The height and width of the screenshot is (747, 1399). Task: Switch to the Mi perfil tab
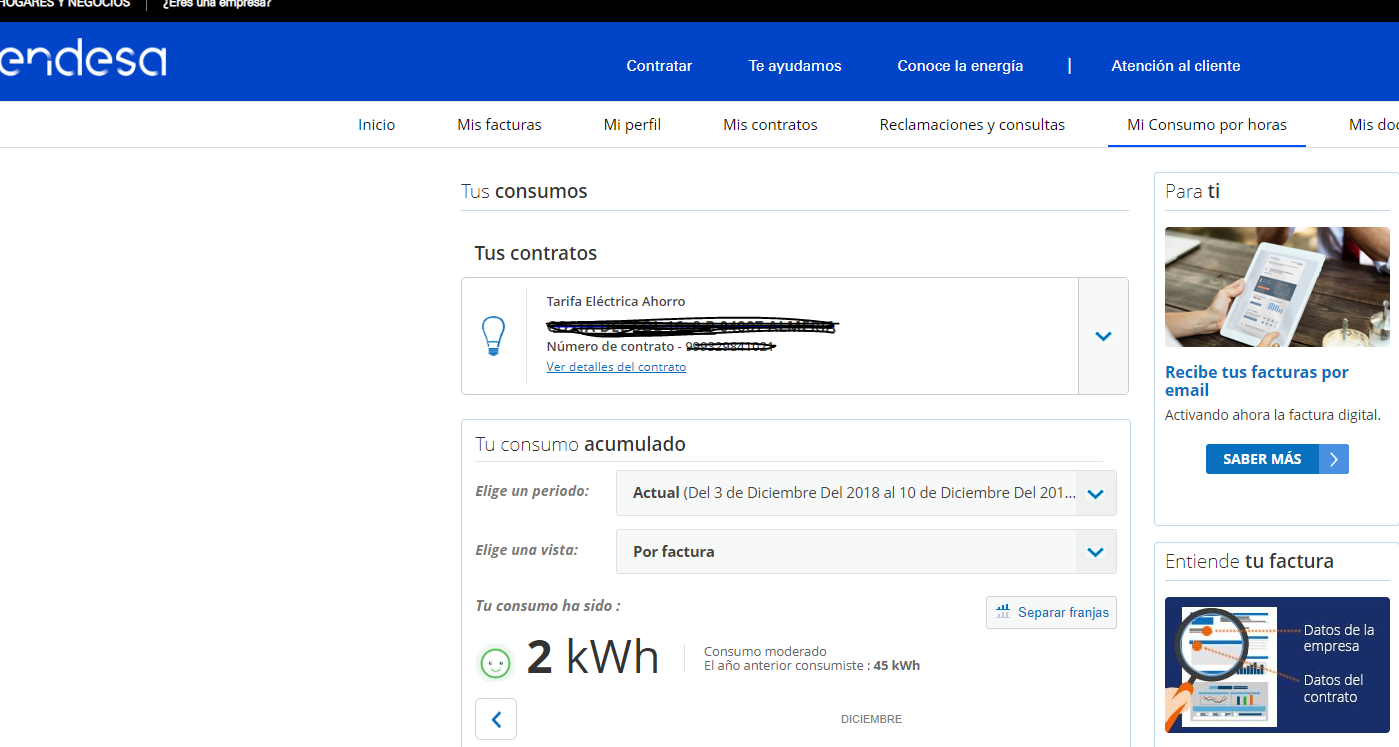pyautogui.click(x=632, y=125)
